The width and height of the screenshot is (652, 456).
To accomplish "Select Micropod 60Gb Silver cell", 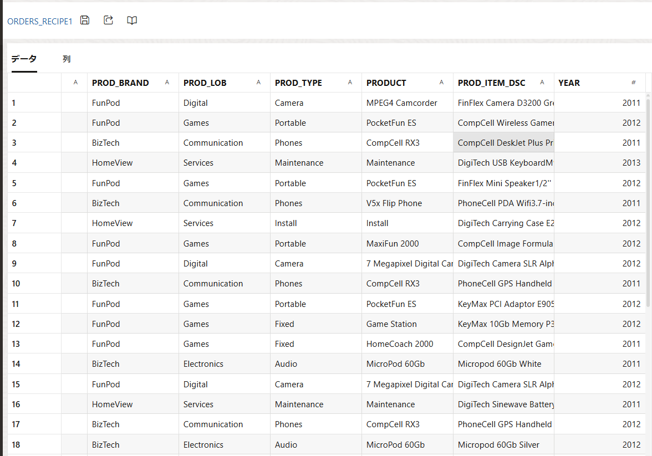I will click(504, 444).
